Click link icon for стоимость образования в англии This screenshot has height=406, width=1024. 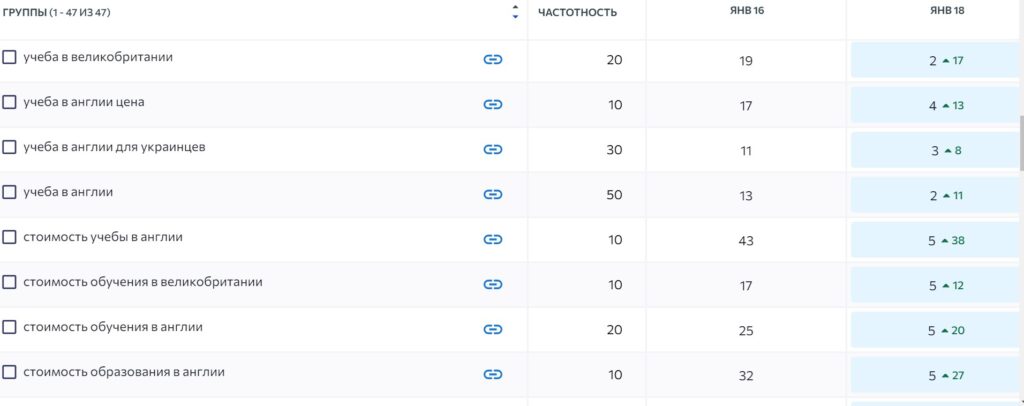492,375
